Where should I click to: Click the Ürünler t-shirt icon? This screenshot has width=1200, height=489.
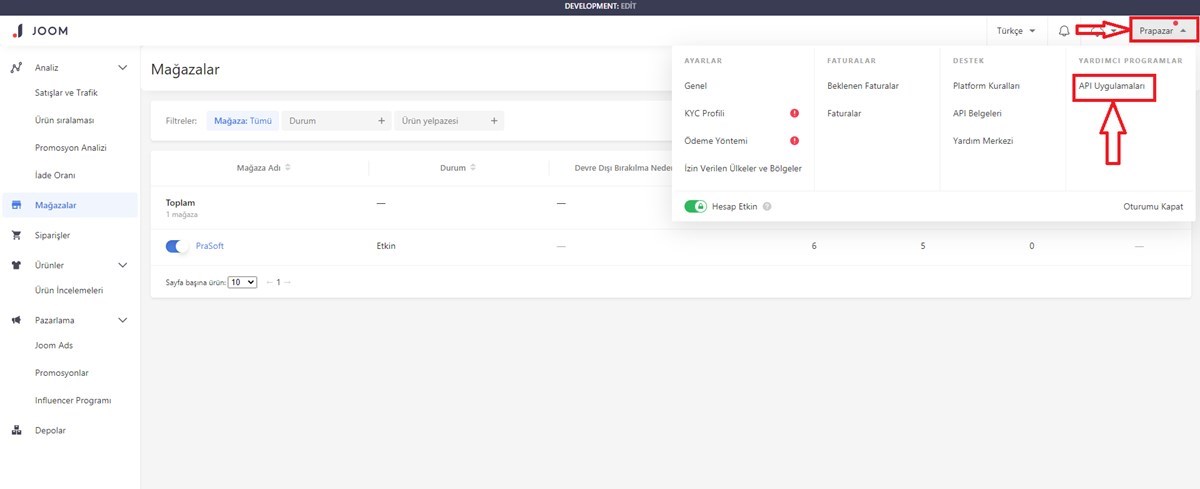16,266
